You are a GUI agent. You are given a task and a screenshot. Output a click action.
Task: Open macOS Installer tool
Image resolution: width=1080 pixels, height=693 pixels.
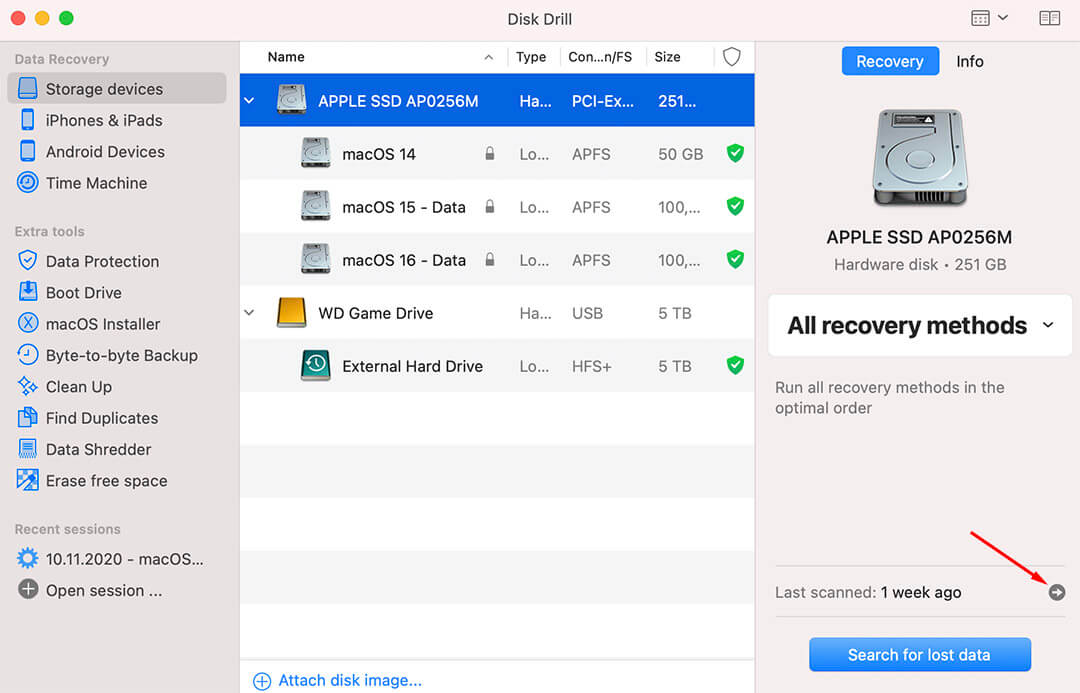click(x=103, y=324)
